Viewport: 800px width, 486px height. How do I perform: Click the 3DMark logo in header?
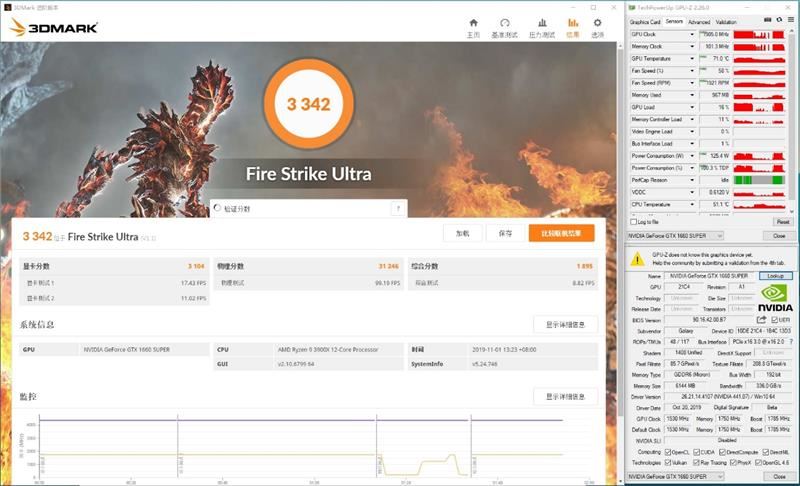click(x=54, y=28)
